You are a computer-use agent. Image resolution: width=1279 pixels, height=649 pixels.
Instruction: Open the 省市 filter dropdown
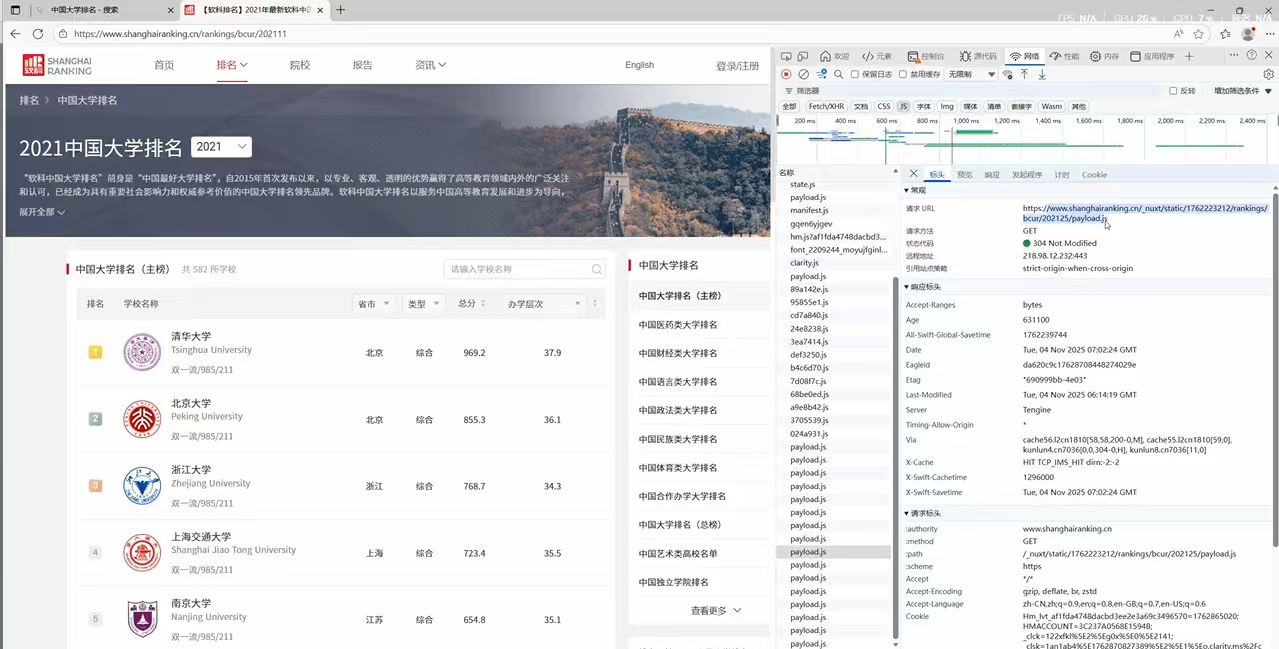(374, 304)
